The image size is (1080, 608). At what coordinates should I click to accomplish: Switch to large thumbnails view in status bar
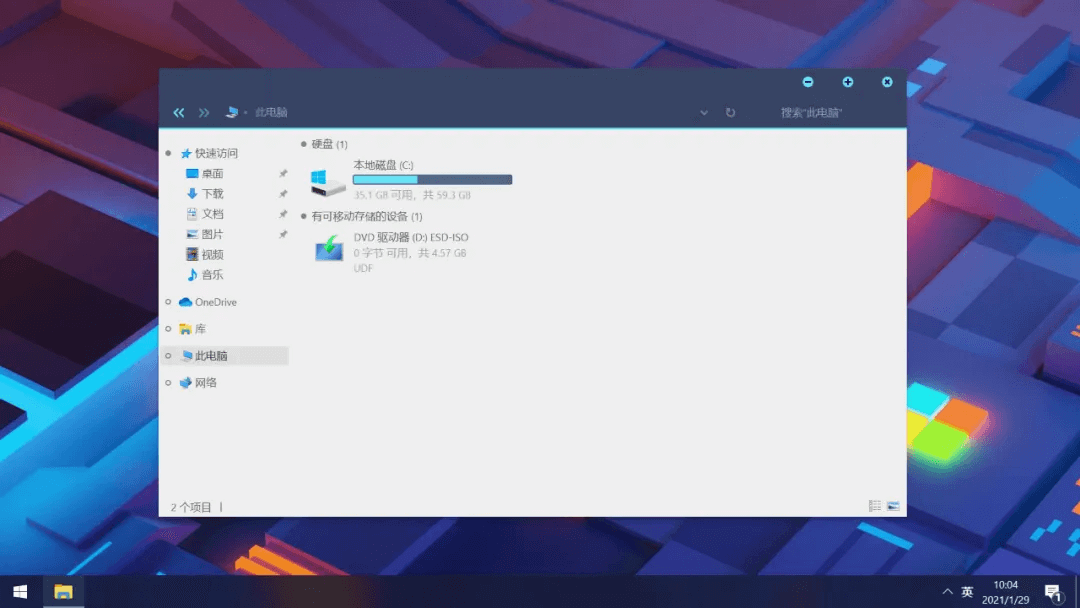tap(893, 505)
